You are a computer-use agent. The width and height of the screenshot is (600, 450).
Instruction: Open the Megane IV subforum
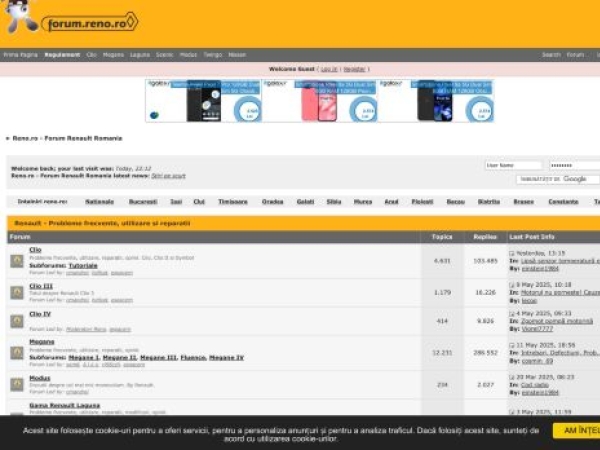(227, 358)
